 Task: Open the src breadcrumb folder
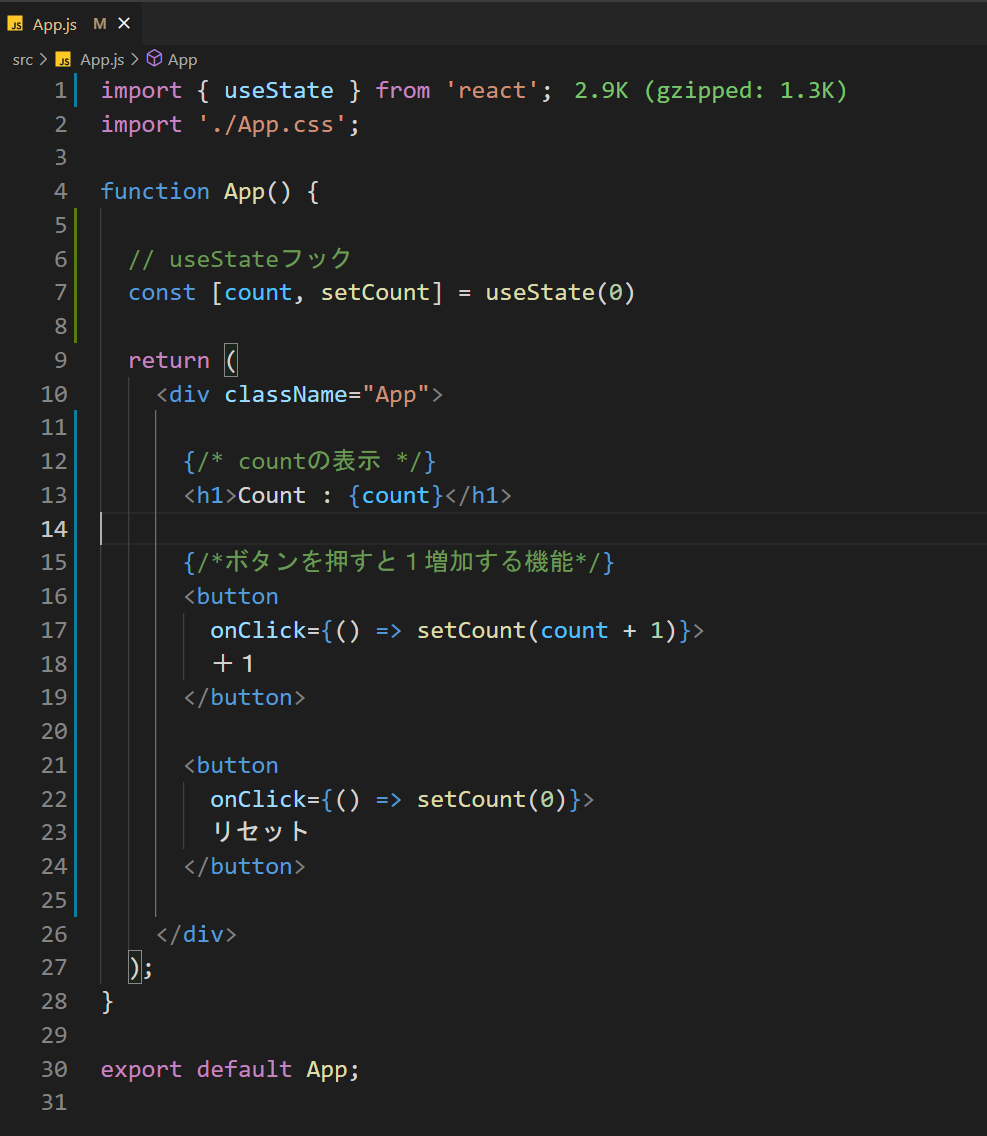[x=22, y=59]
